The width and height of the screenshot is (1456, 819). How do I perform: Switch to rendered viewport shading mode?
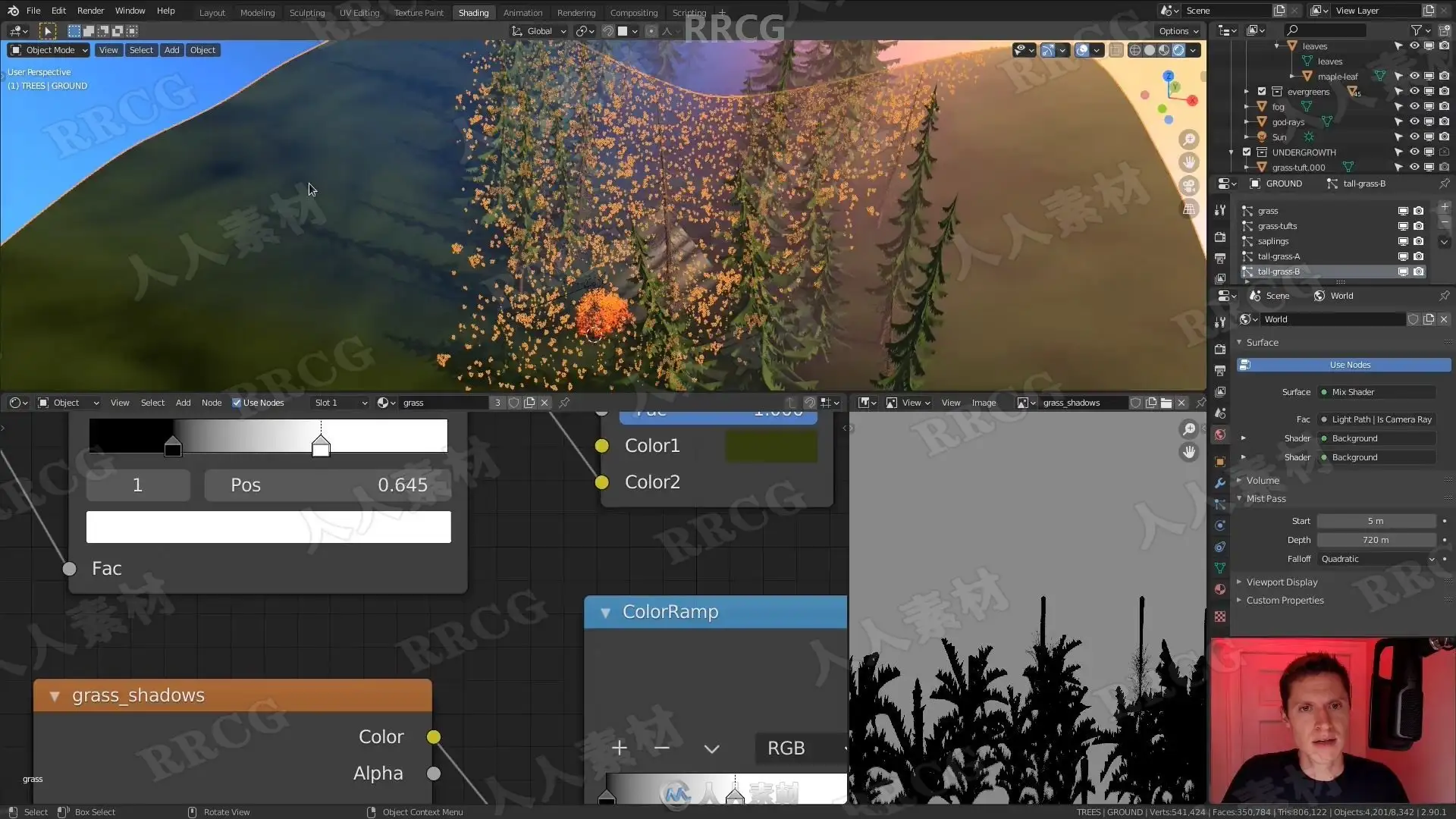1178,50
